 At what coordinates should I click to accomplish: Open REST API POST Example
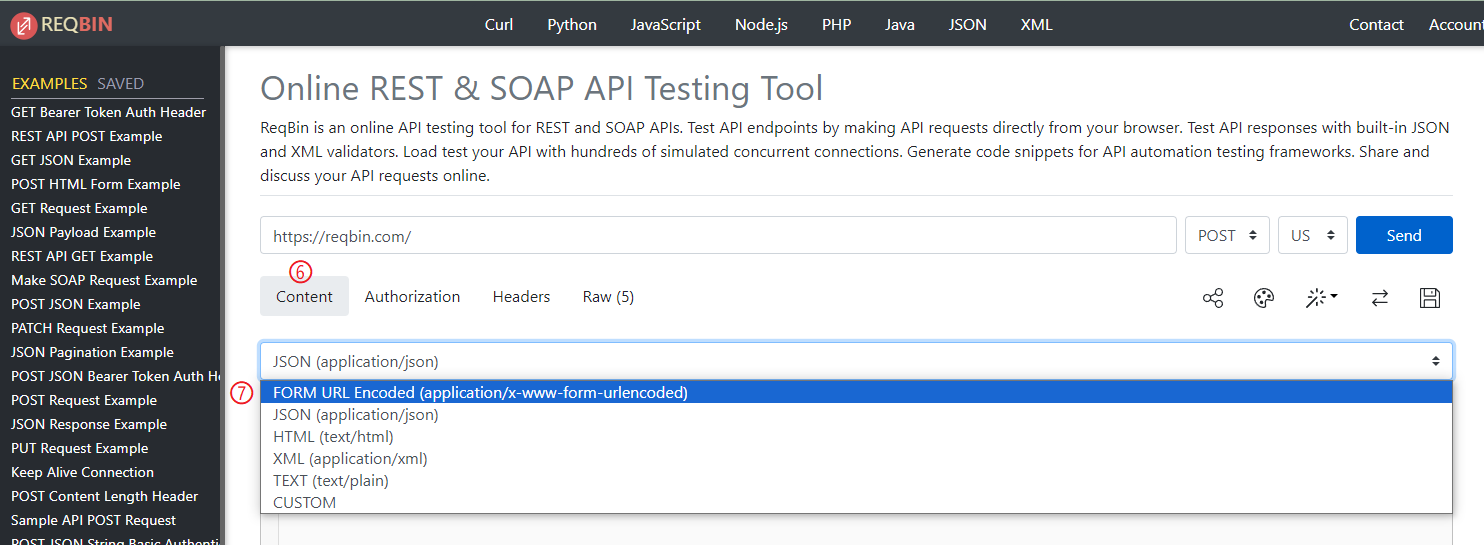coord(87,136)
